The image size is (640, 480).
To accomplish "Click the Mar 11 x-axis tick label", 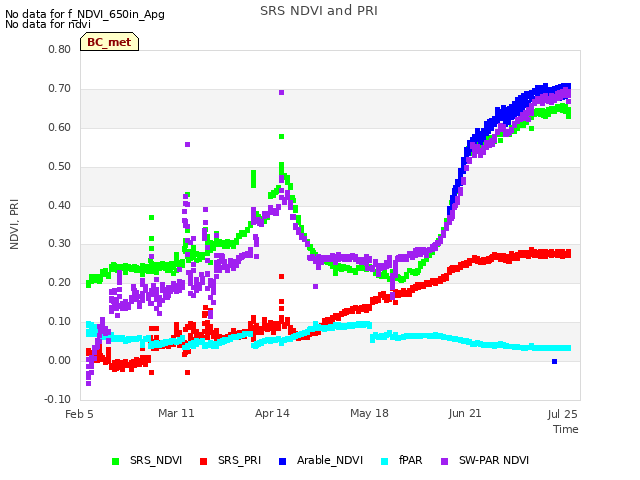I will [x=176, y=413].
